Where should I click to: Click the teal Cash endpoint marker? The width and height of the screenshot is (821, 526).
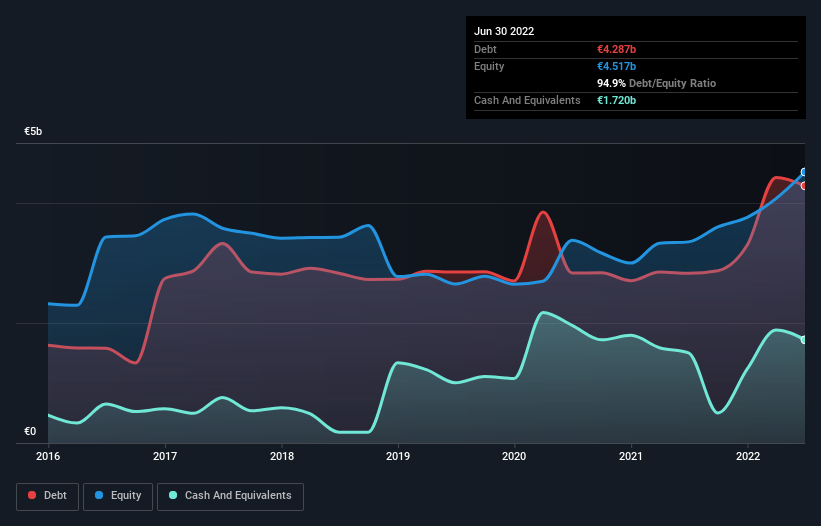coord(804,340)
